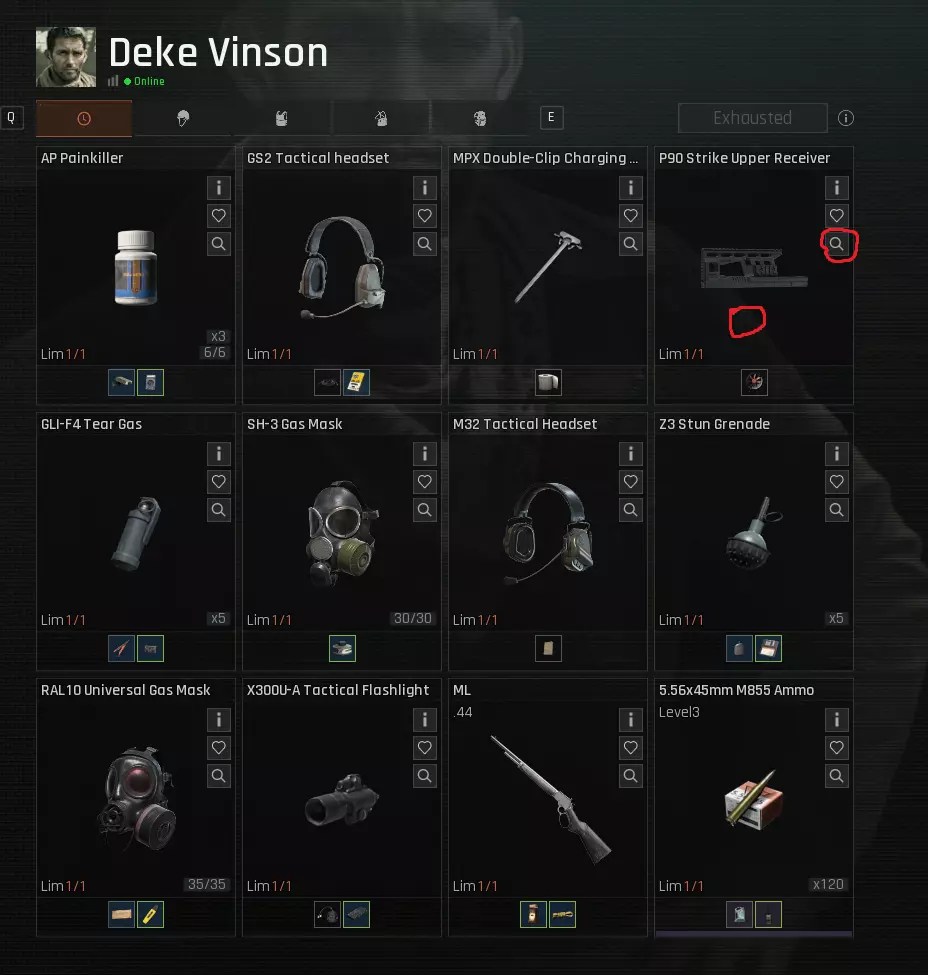Search for GLI-F4 Tear Gas
The image size is (928, 975).
(x=218, y=510)
